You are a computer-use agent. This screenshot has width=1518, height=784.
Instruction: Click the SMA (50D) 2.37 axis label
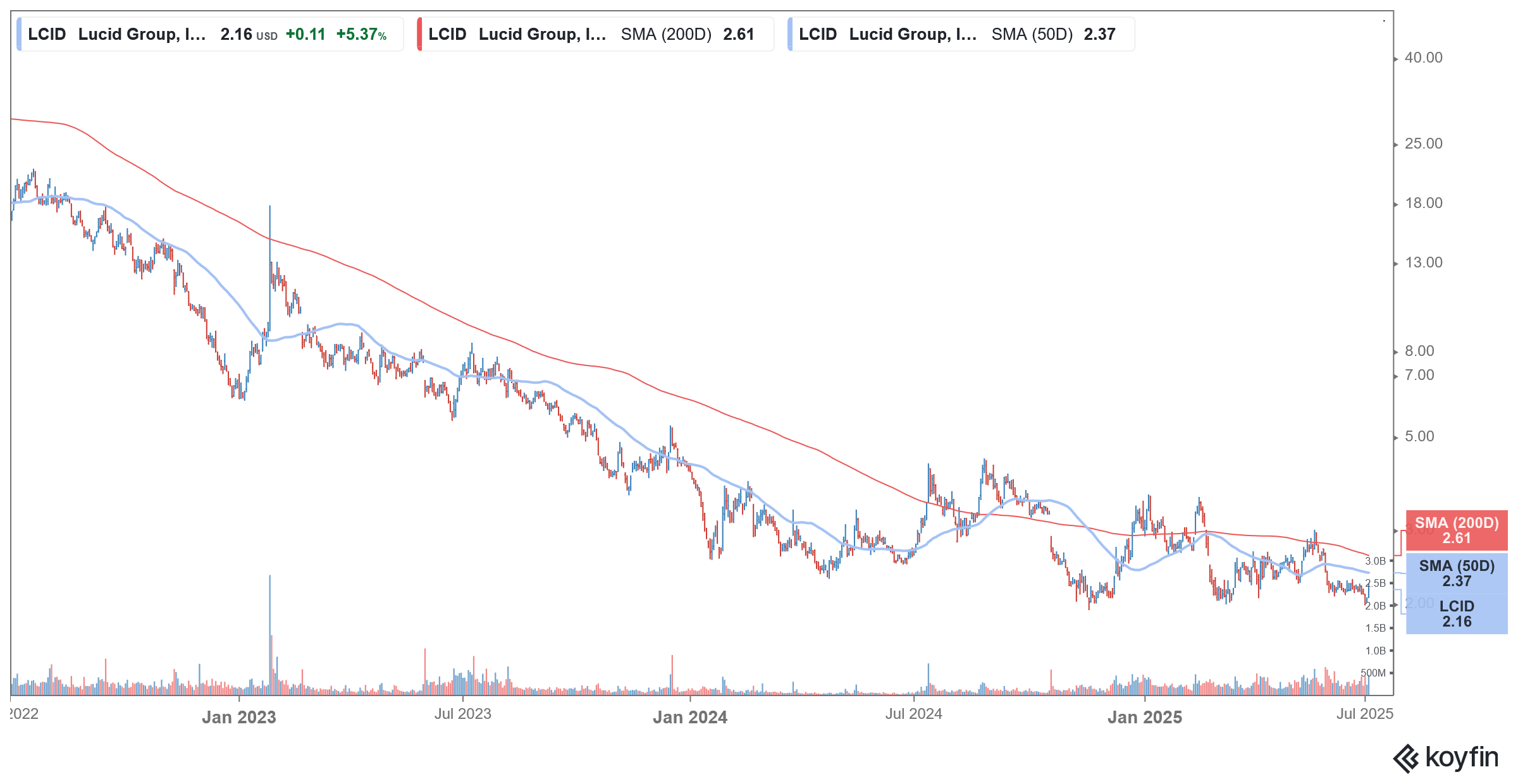coord(1457,573)
